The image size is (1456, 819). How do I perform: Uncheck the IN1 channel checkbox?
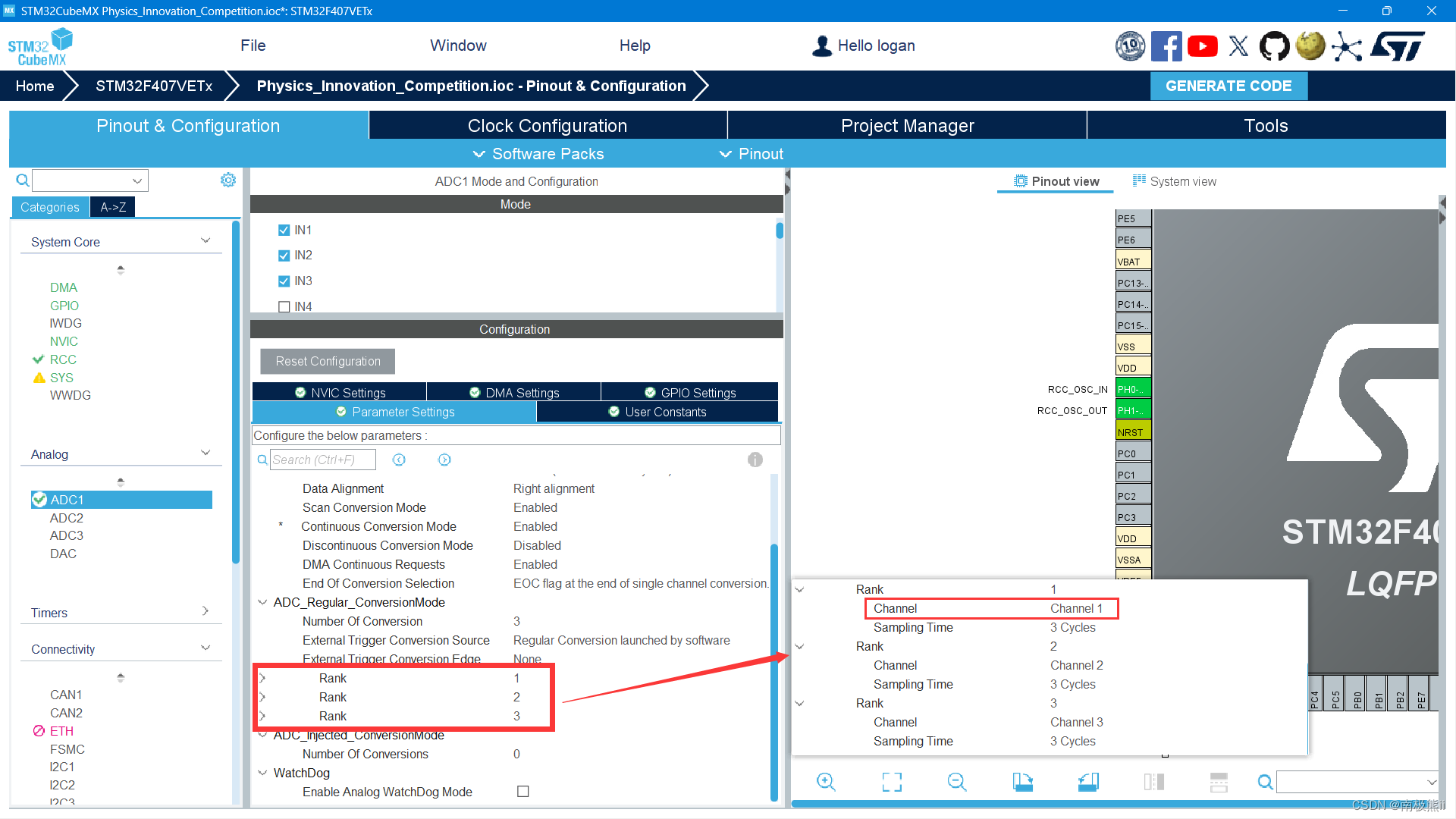tap(284, 230)
